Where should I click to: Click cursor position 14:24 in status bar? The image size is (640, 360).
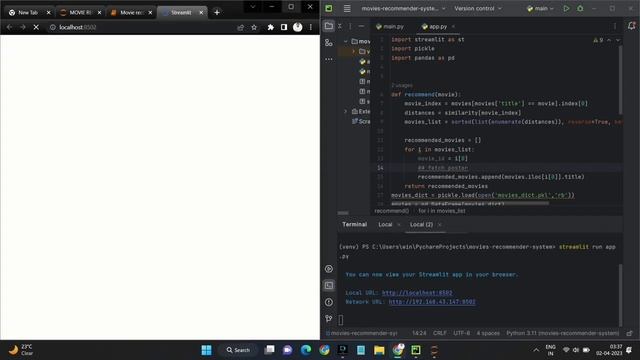419,333
